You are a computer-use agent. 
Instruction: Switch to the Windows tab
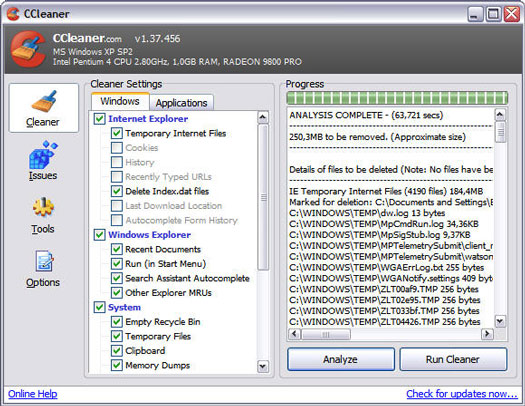click(x=120, y=101)
